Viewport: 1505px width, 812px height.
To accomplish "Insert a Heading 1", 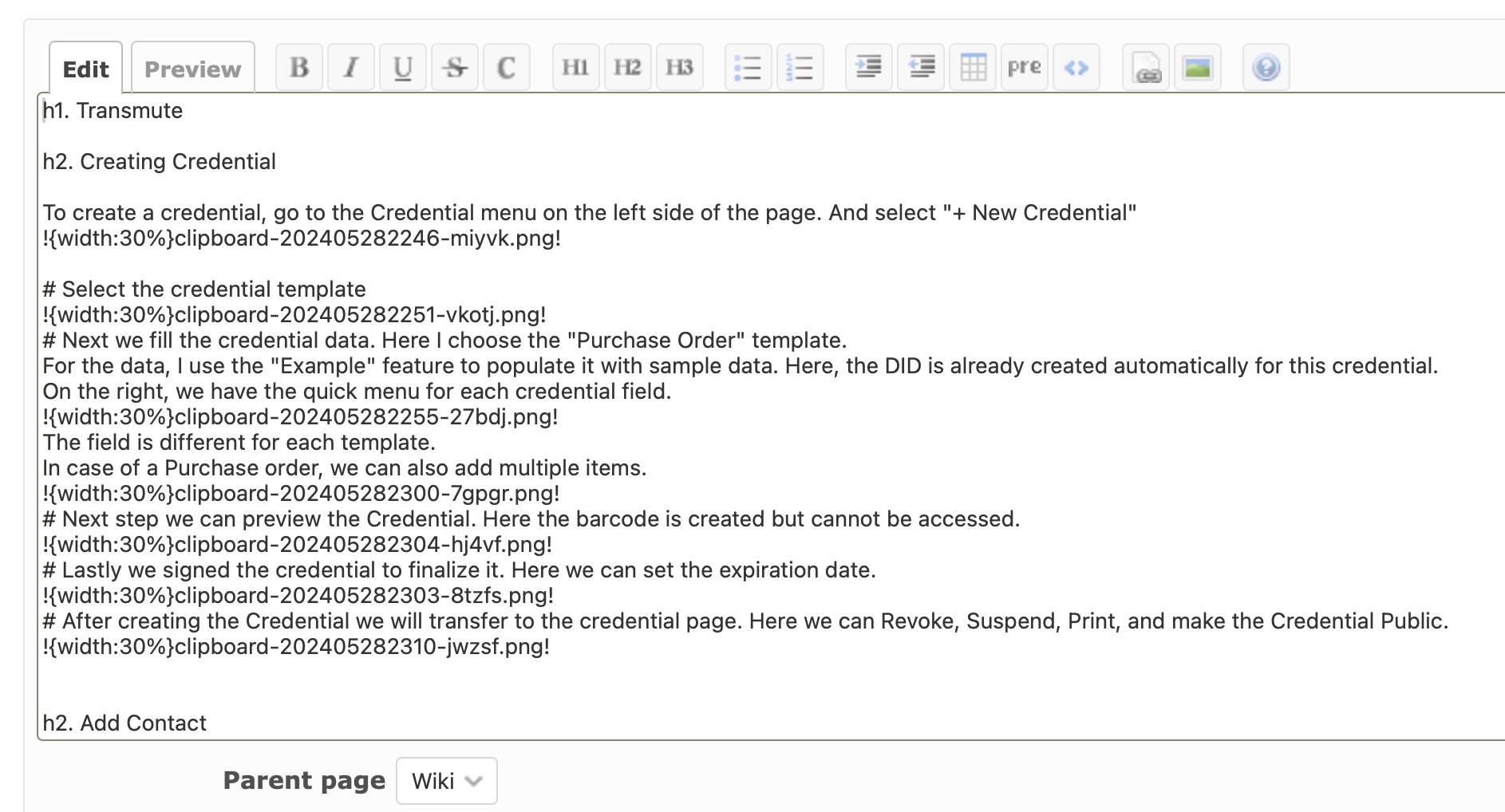I will tap(575, 68).
